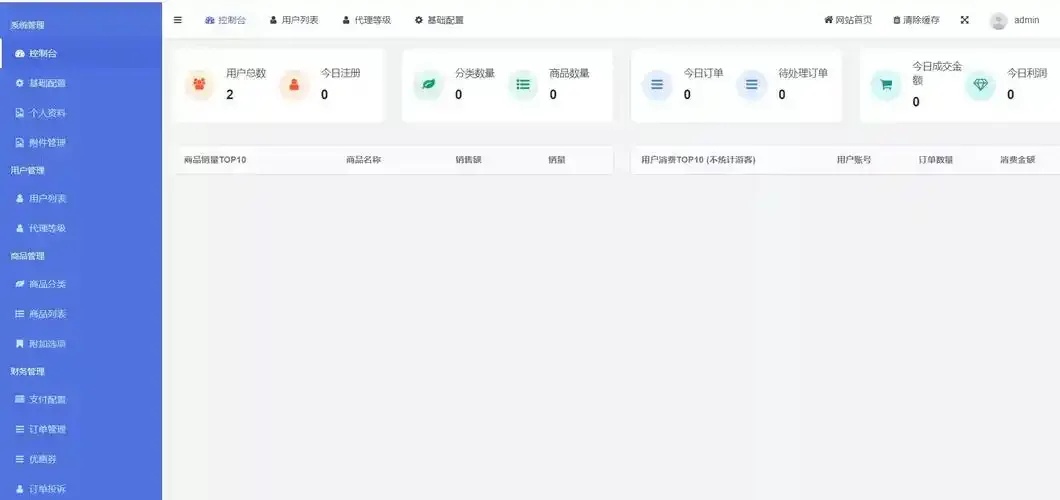Switch to the 代理等级 top tab
This screenshot has width=1060, height=500.
coord(366,20)
